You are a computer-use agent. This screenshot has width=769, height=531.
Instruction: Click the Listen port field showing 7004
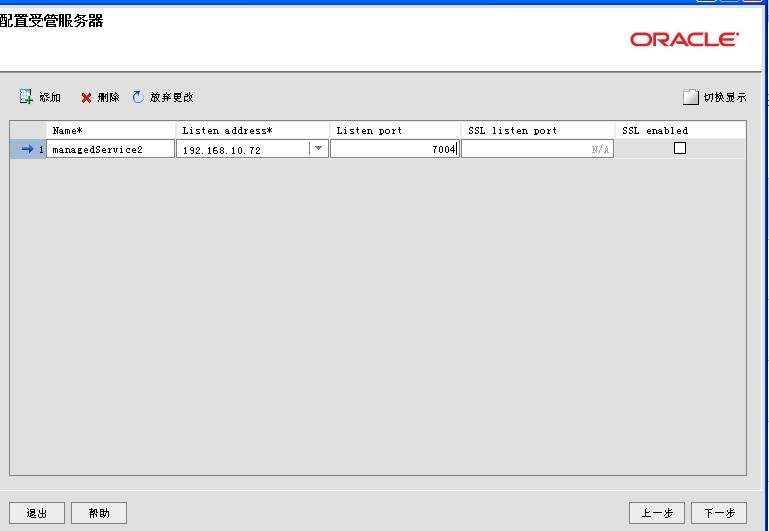pyautogui.click(x=395, y=149)
